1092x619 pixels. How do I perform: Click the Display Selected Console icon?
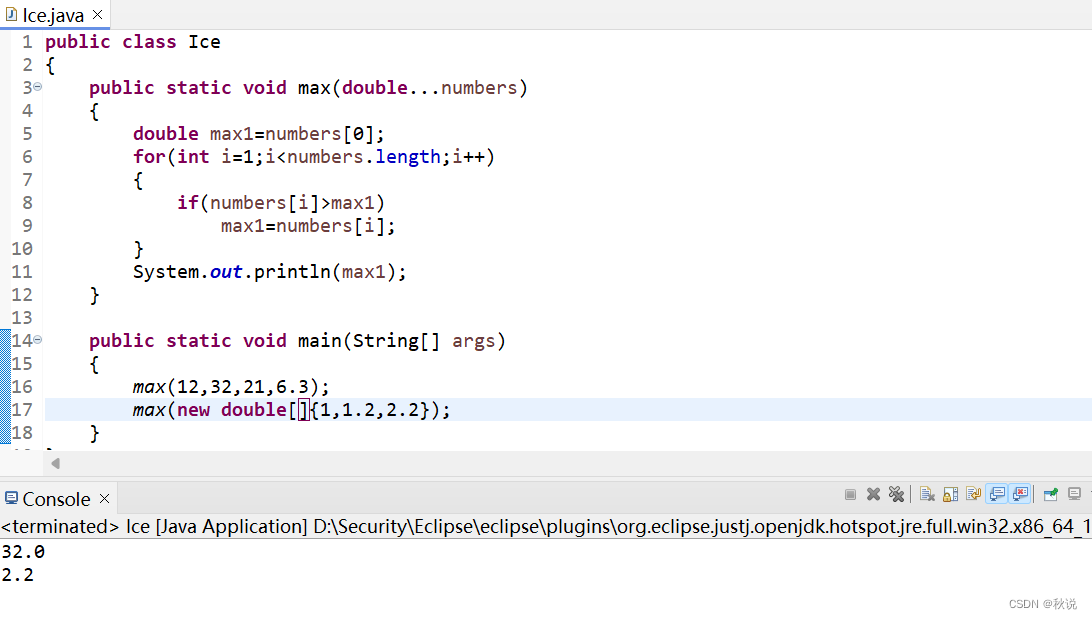click(x=1075, y=494)
